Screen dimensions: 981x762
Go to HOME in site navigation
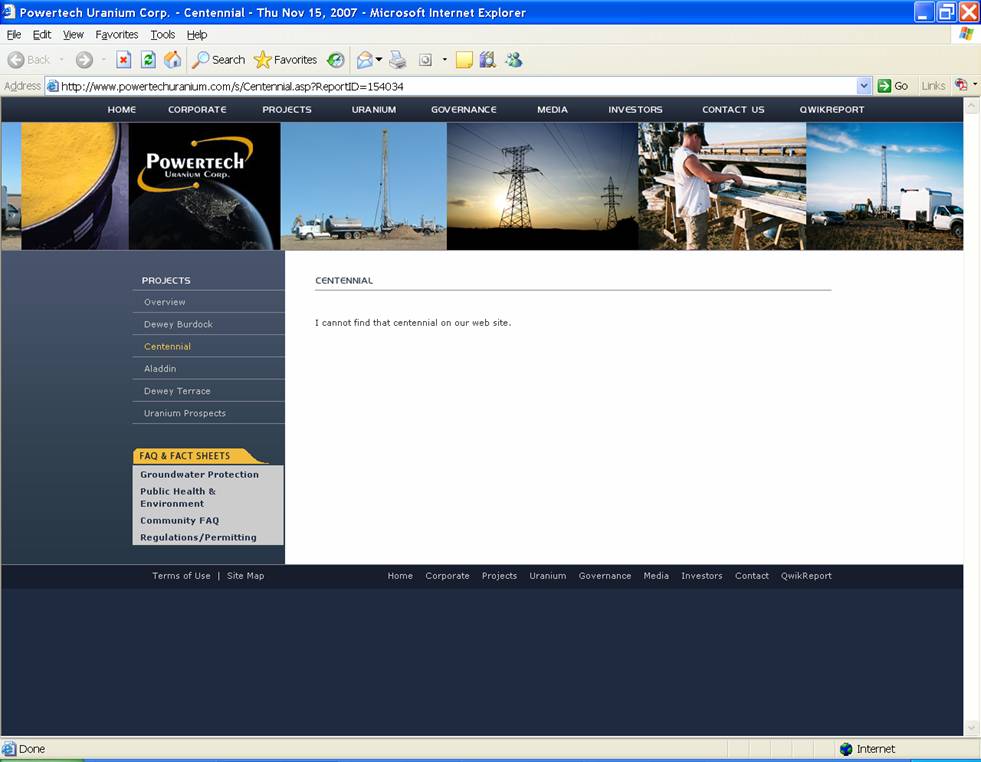coord(121,109)
